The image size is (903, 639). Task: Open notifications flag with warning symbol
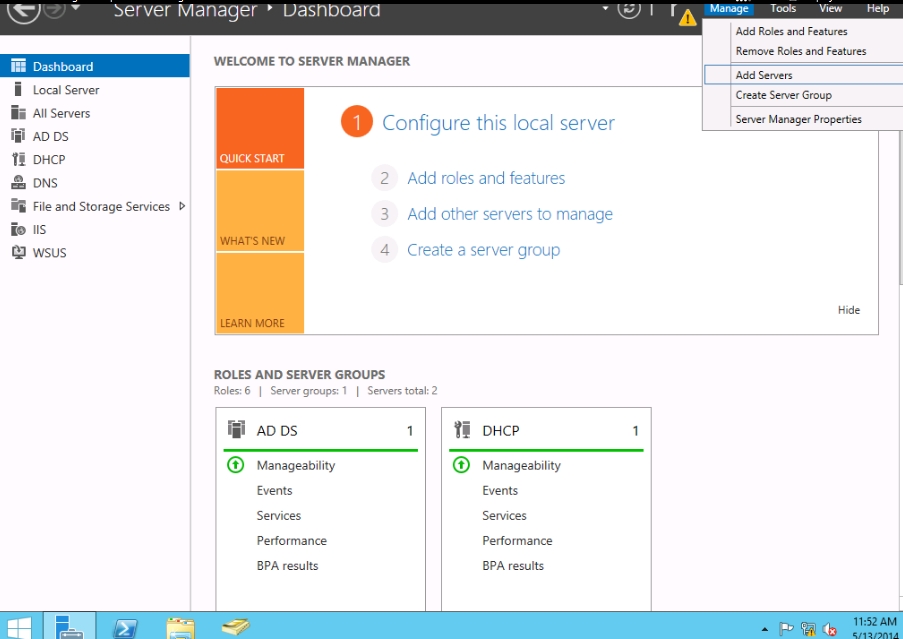pyautogui.click(x=682, y=14)
